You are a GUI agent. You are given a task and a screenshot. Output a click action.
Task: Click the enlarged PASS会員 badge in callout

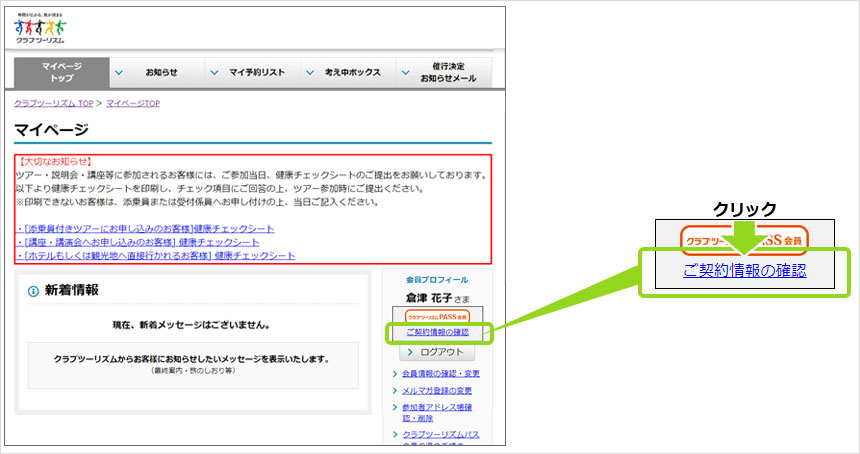[743, 241]
